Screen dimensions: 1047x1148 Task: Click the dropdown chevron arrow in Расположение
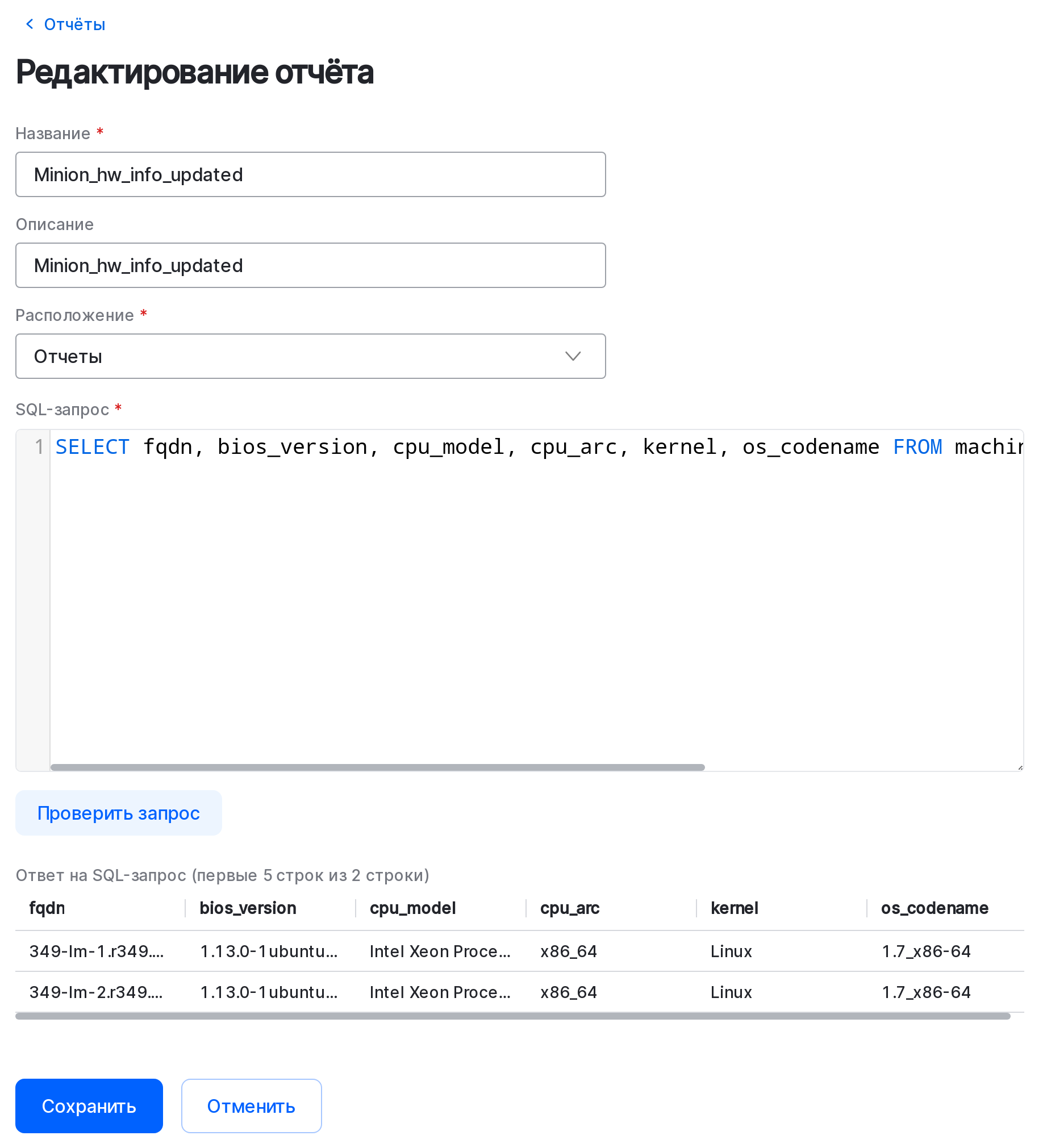[x=573, y=357]
